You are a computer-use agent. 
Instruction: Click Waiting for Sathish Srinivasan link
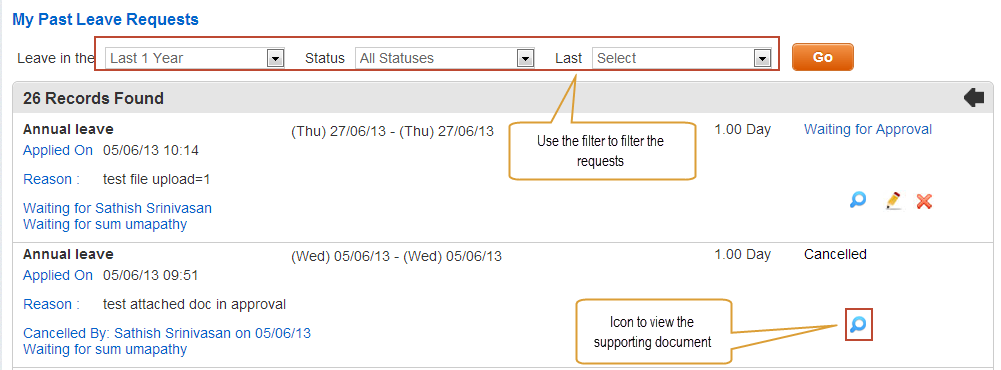[117, 208]
